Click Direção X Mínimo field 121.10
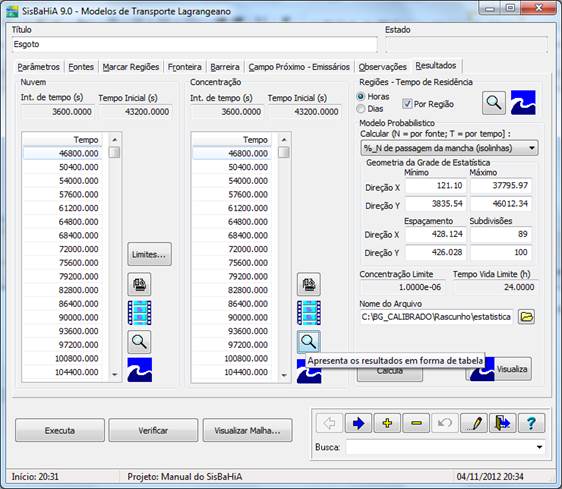562x489 pixels. click(436, 186)
